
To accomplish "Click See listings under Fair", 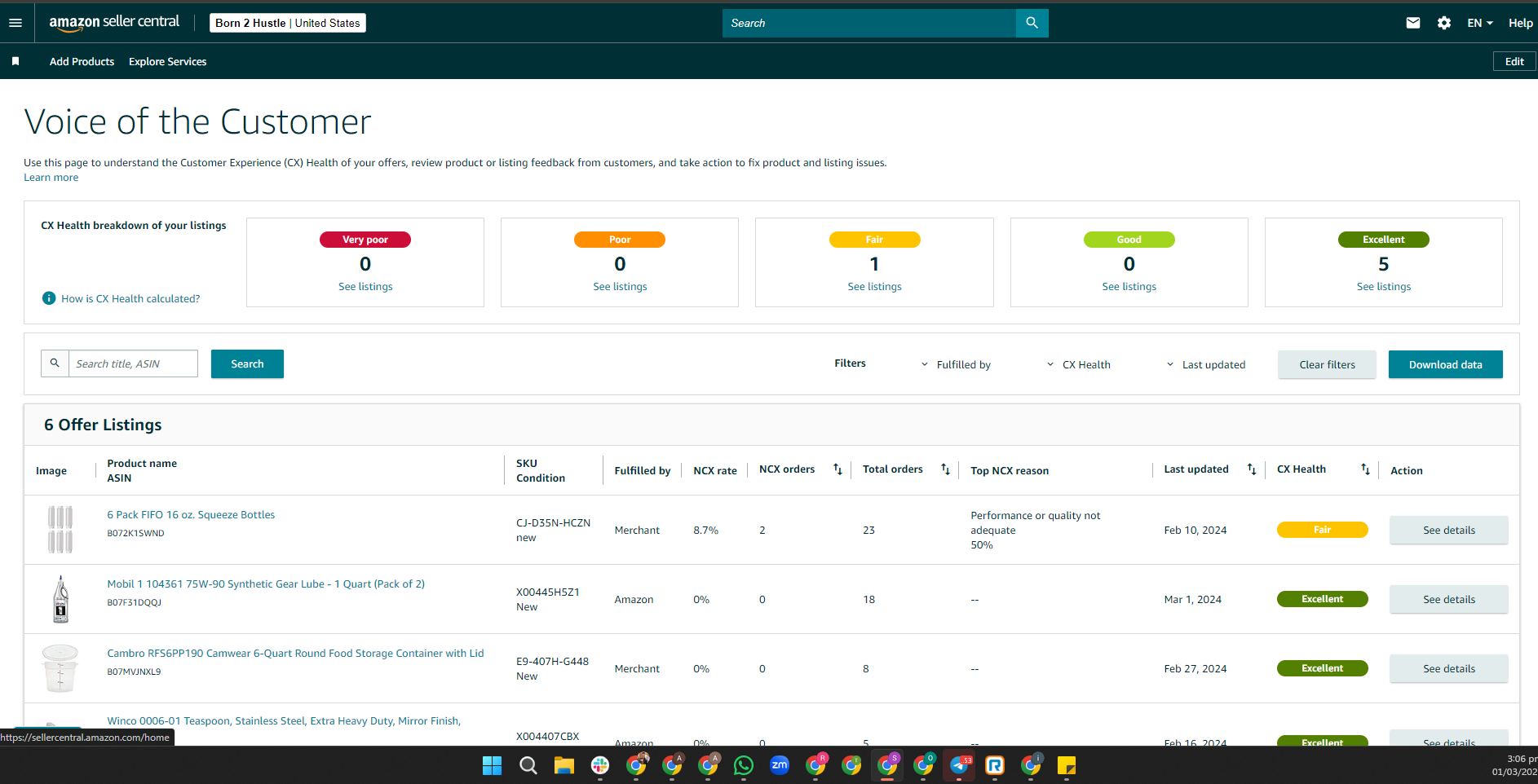I will coord(874,287).
